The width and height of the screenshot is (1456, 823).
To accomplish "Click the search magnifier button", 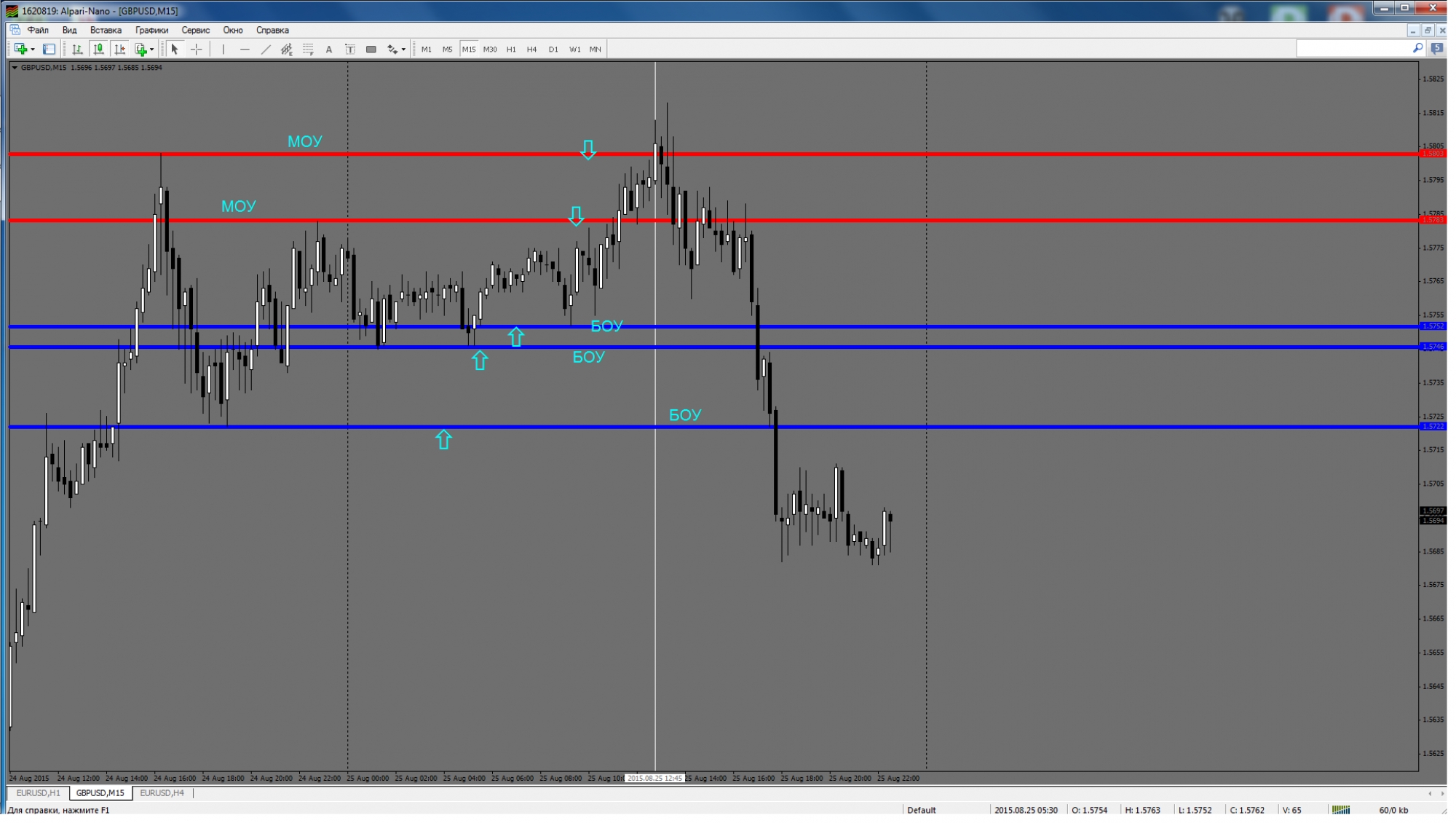I will click(1419, 48).
